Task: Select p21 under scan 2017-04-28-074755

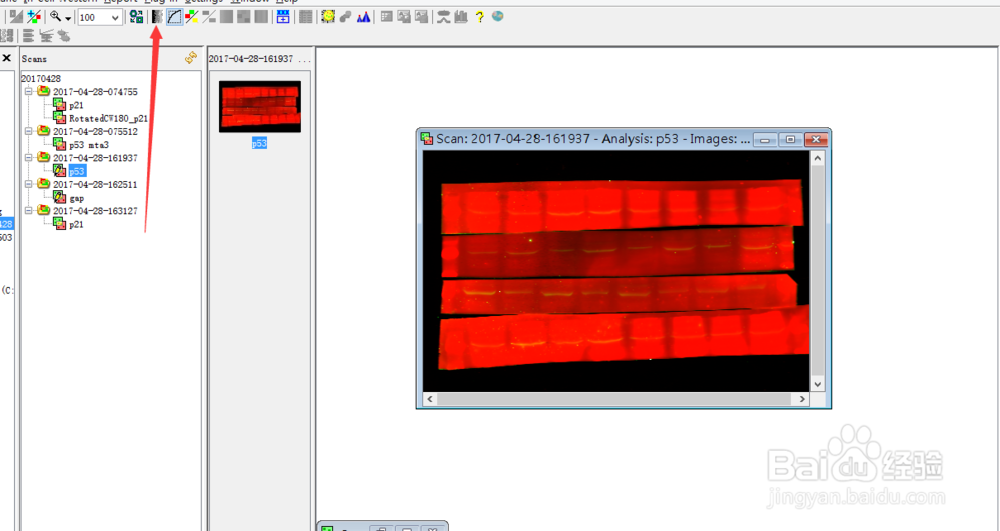Action: [76, 105]
